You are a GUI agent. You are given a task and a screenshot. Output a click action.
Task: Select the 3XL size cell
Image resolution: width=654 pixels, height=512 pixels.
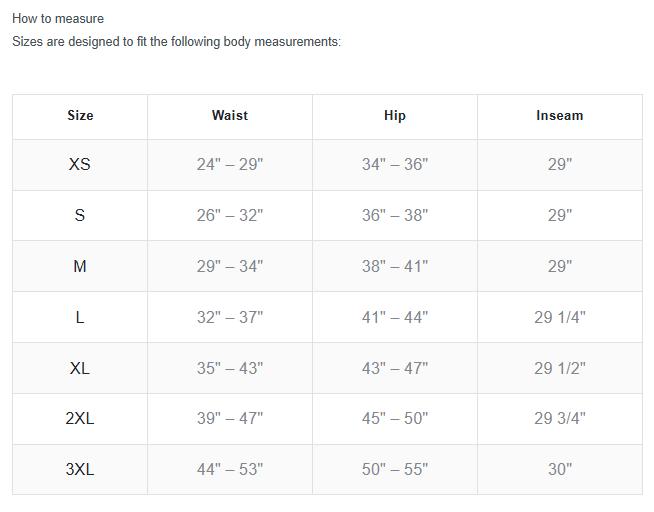(80, 469)
